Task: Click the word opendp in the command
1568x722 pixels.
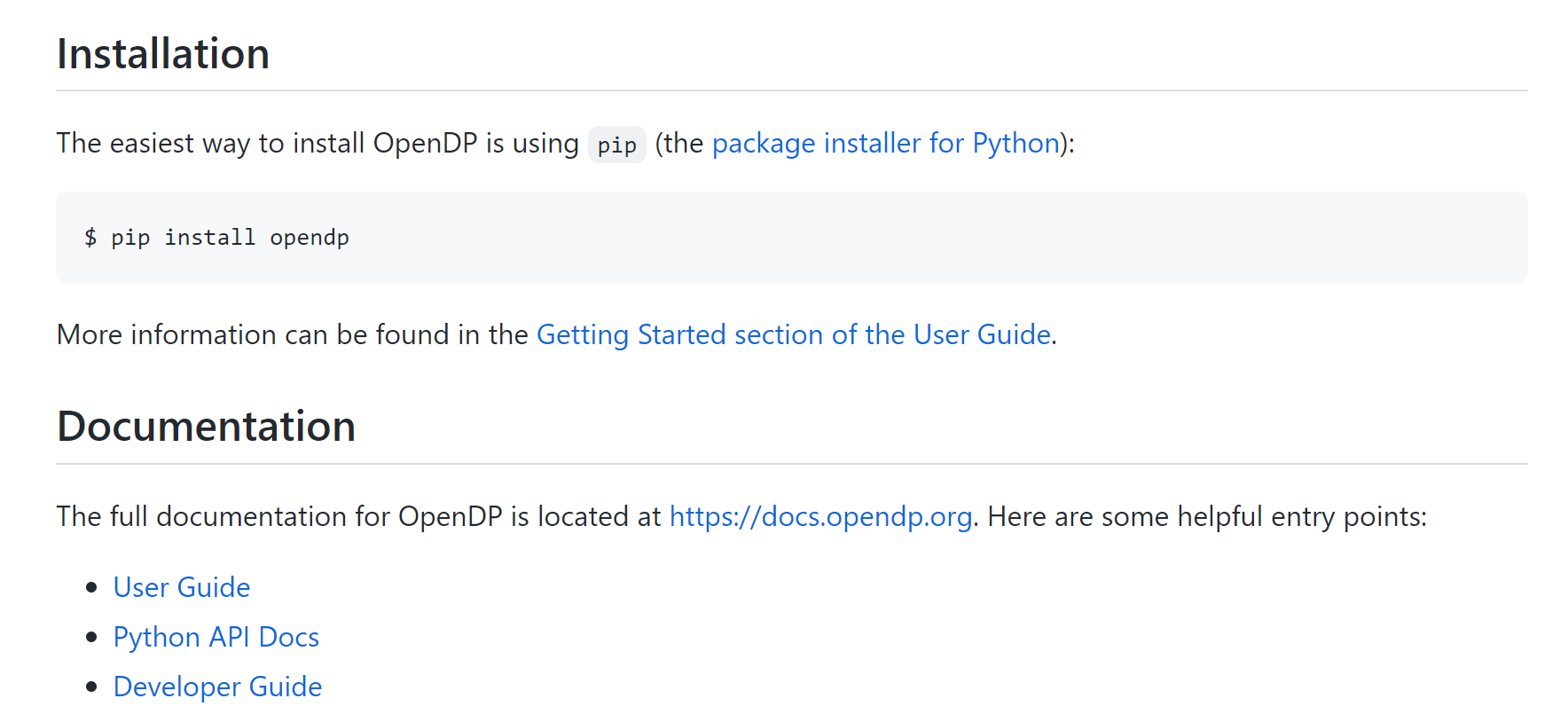Action: 310,238
